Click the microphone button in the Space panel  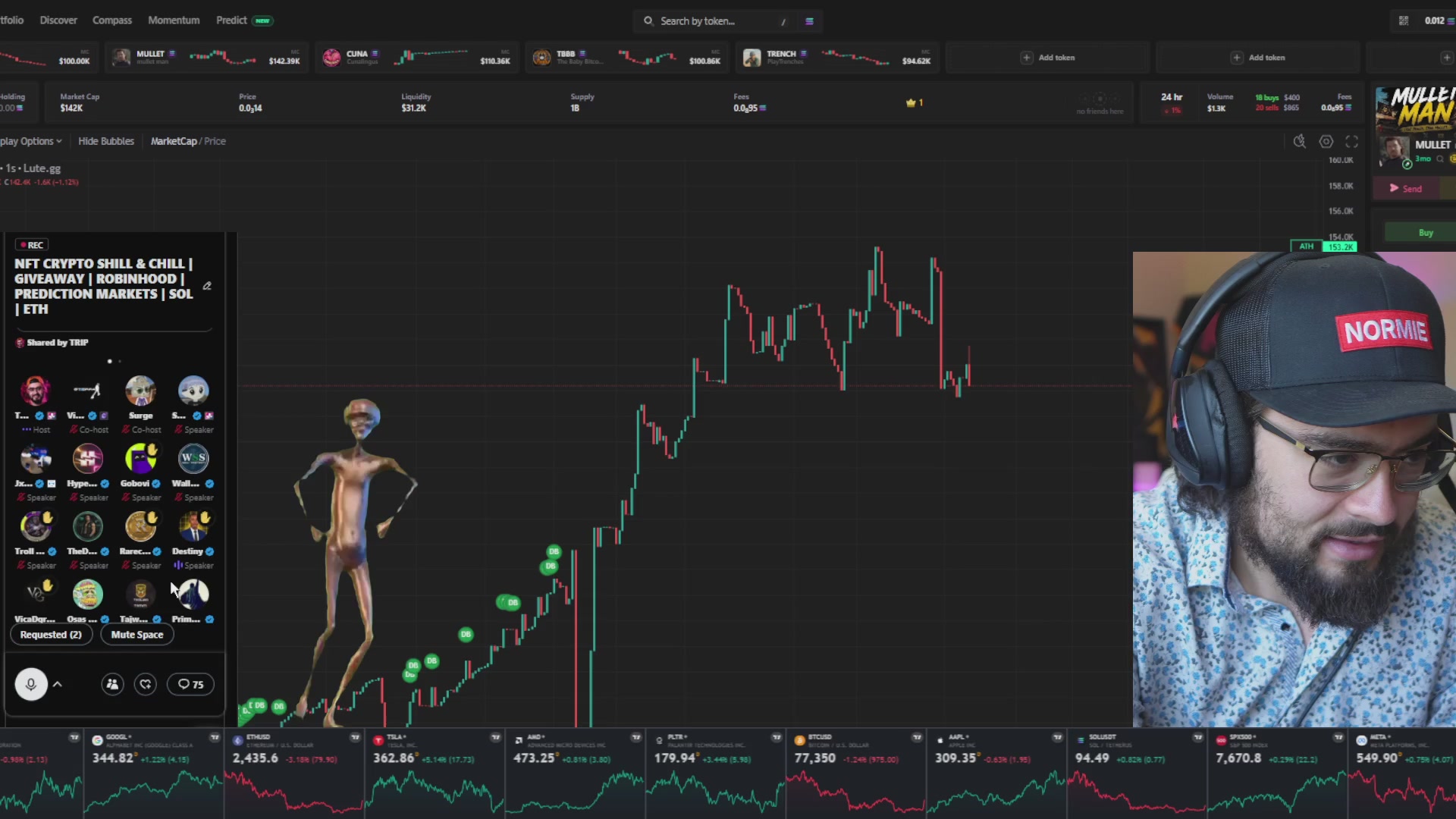tap(31, 684)
